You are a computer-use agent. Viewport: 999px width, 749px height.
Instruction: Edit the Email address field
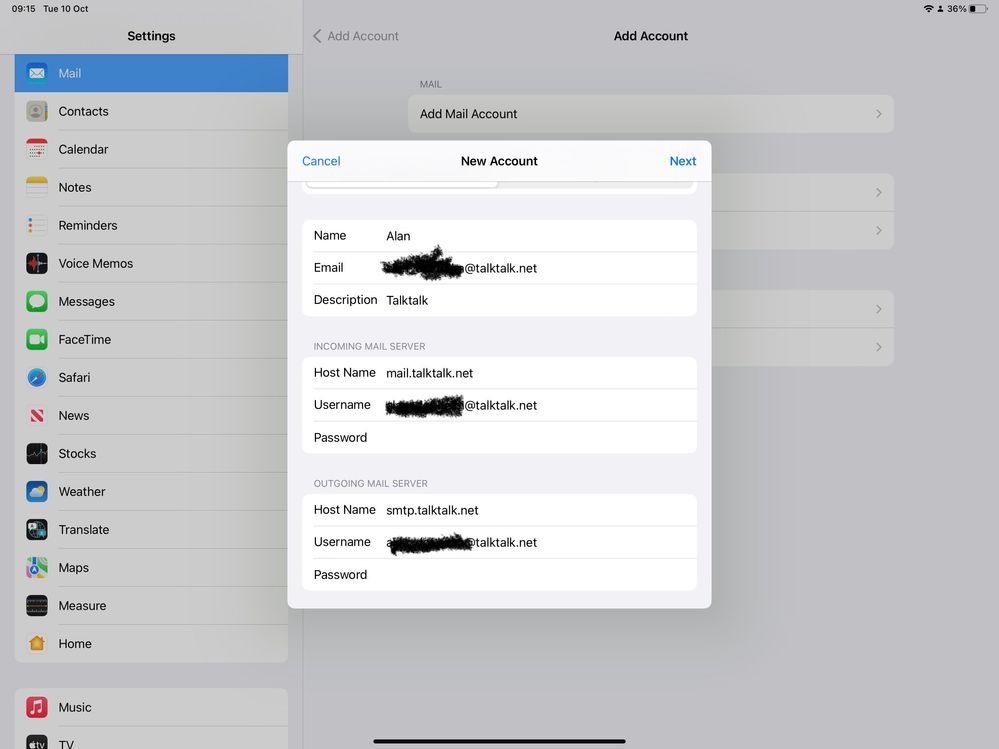tap(499, 268)
